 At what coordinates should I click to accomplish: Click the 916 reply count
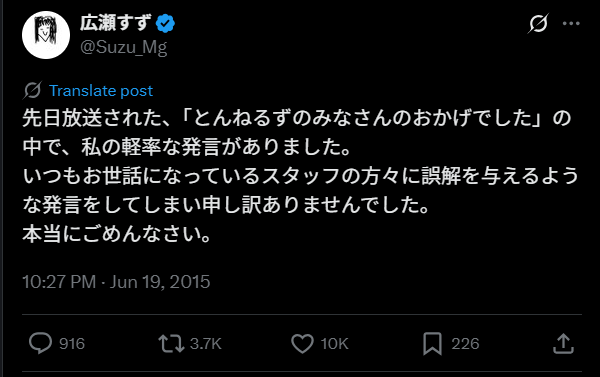click(x=72, y=344)
